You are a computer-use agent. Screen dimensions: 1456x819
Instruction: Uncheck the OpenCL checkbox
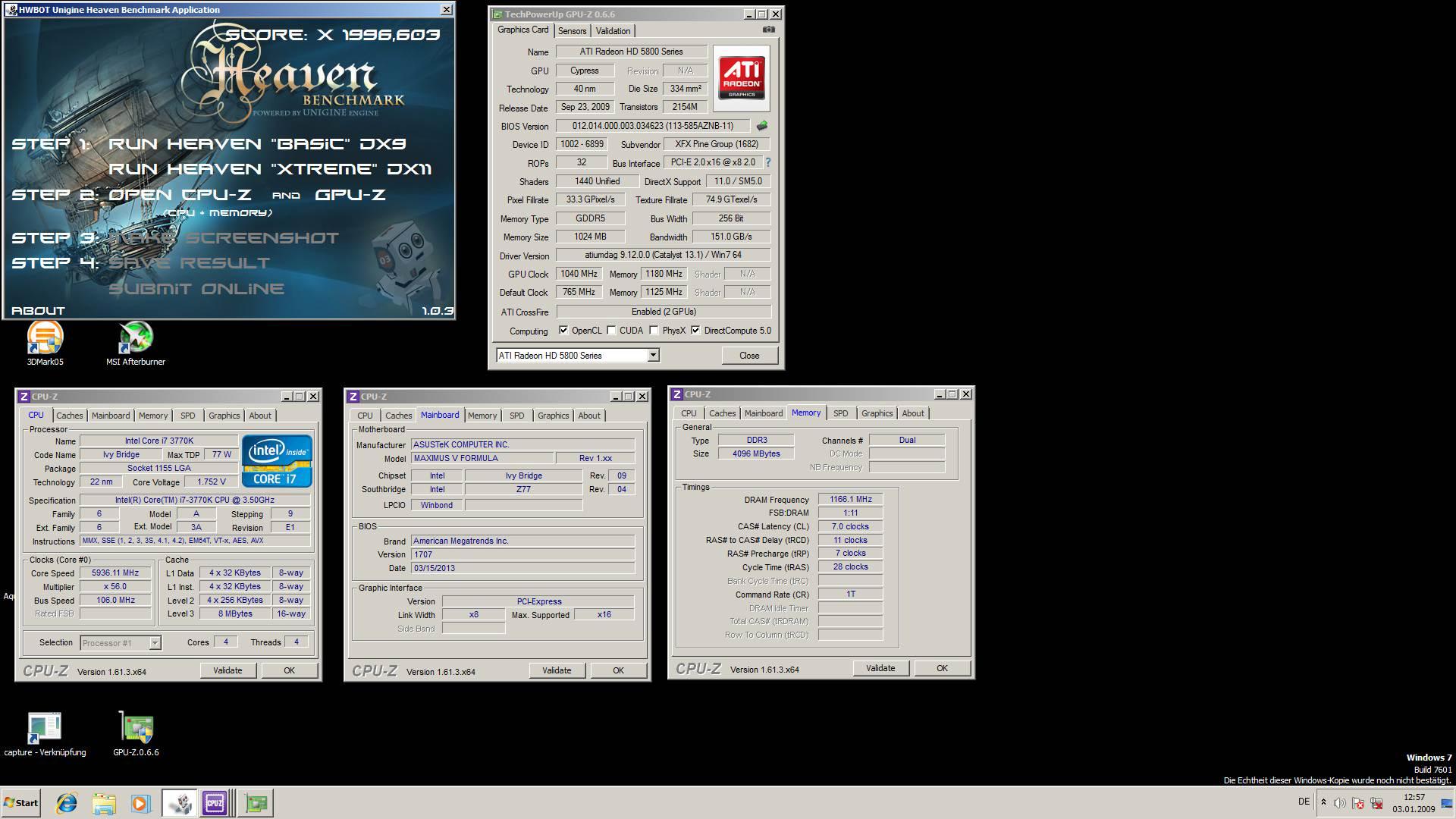563,331
